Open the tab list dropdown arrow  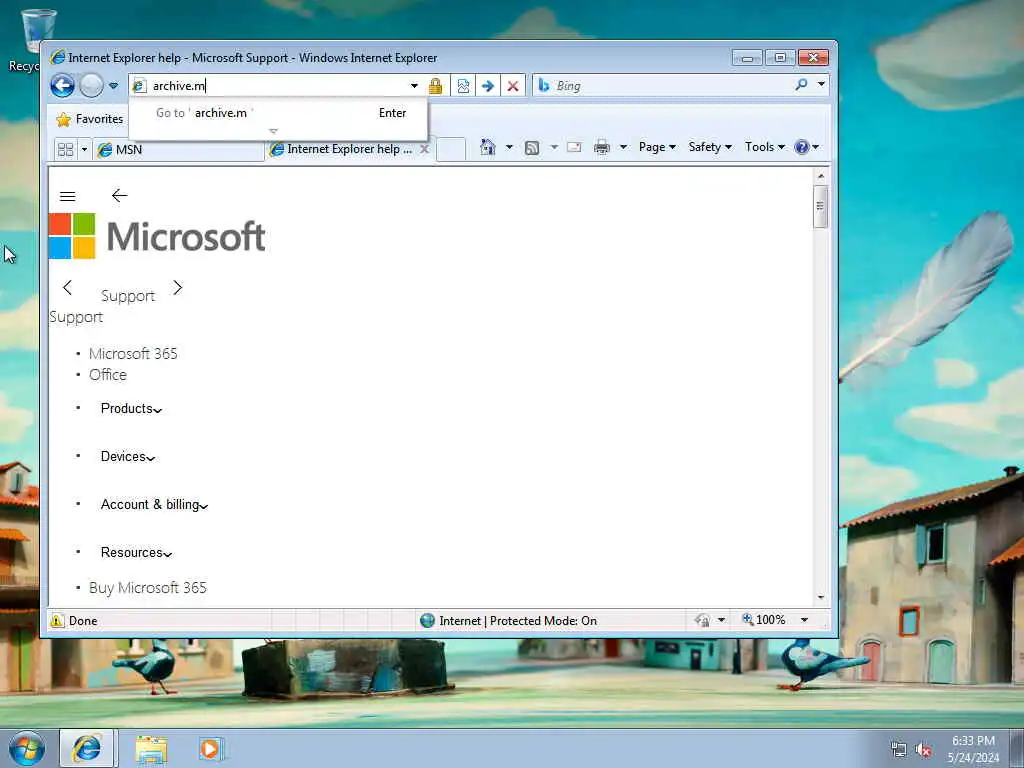click(x=84, y=150)
